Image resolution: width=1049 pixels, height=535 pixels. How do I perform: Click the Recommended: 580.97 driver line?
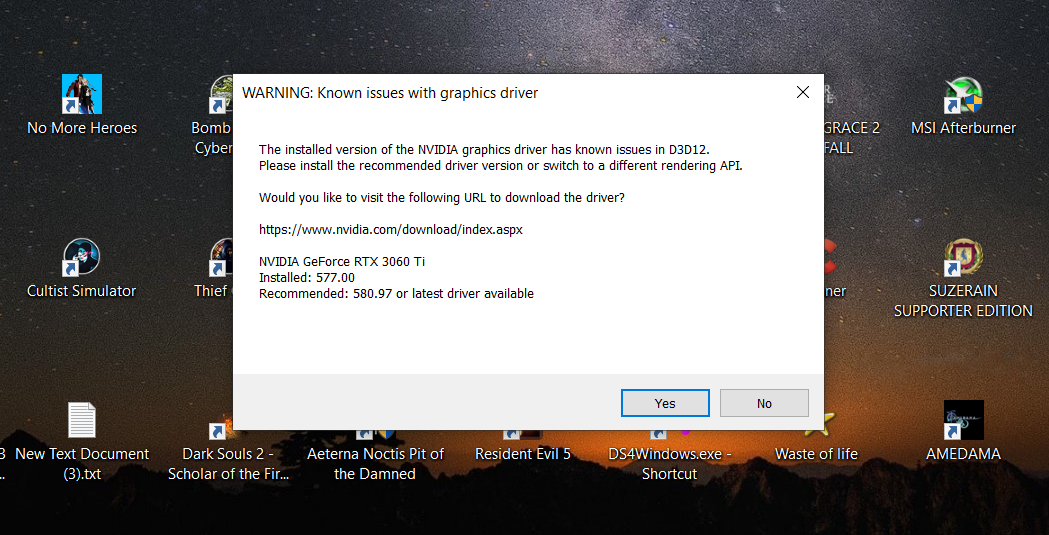tap(396, 294)
